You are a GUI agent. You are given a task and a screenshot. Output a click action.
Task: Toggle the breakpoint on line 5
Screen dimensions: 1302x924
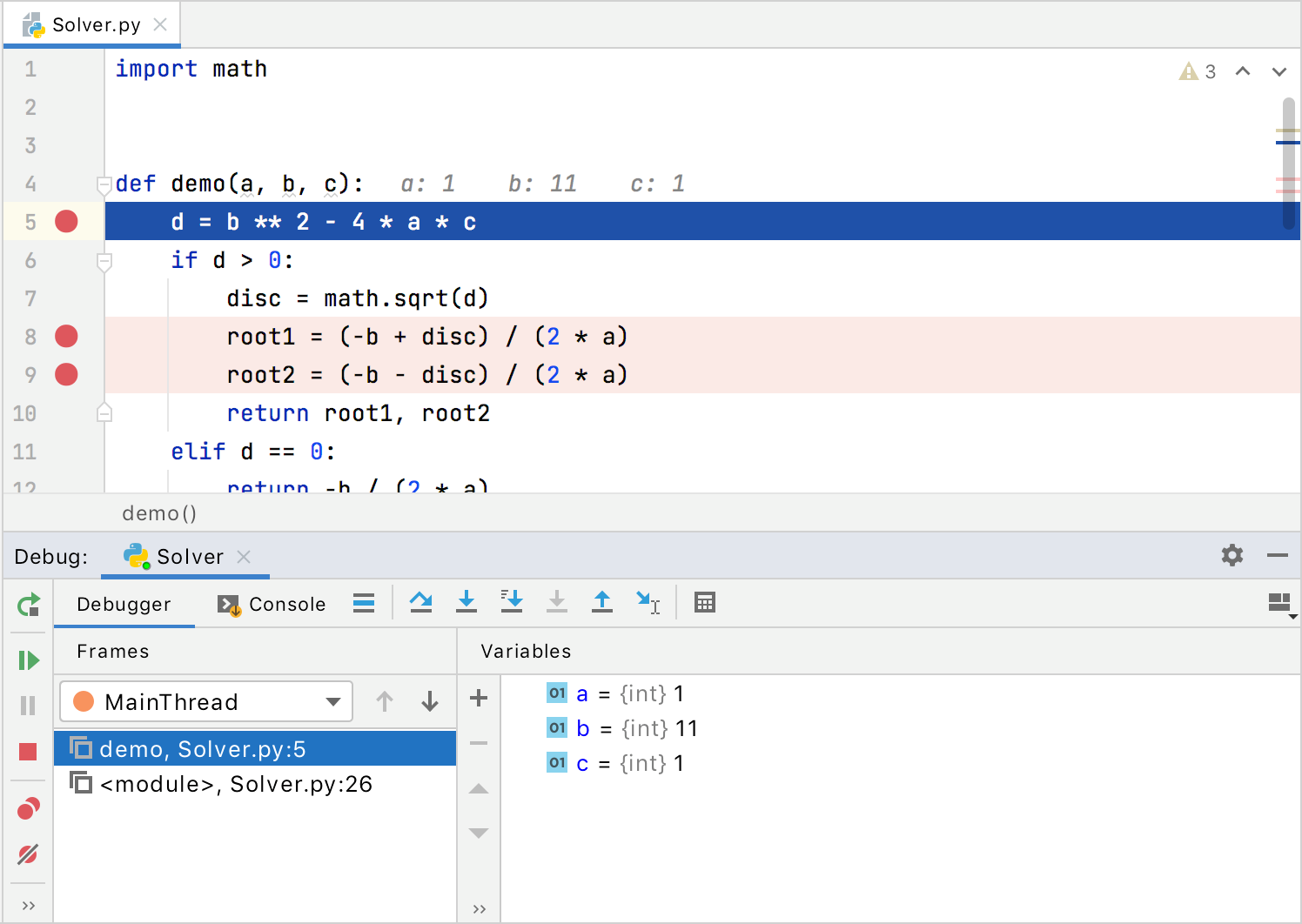point(66,221)
